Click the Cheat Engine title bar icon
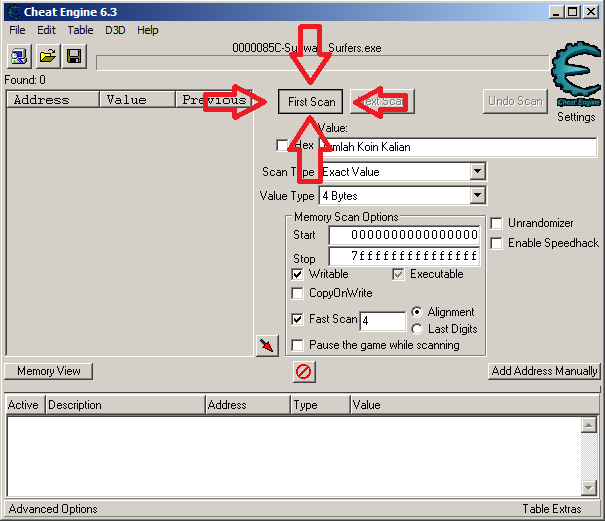This screenshot has height=521, width=605. point(14,12)
